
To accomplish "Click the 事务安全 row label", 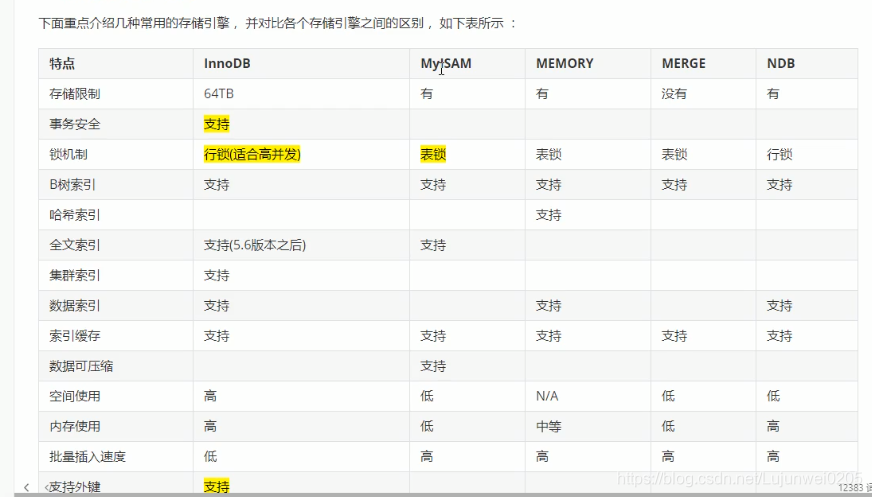I will 75,124.
